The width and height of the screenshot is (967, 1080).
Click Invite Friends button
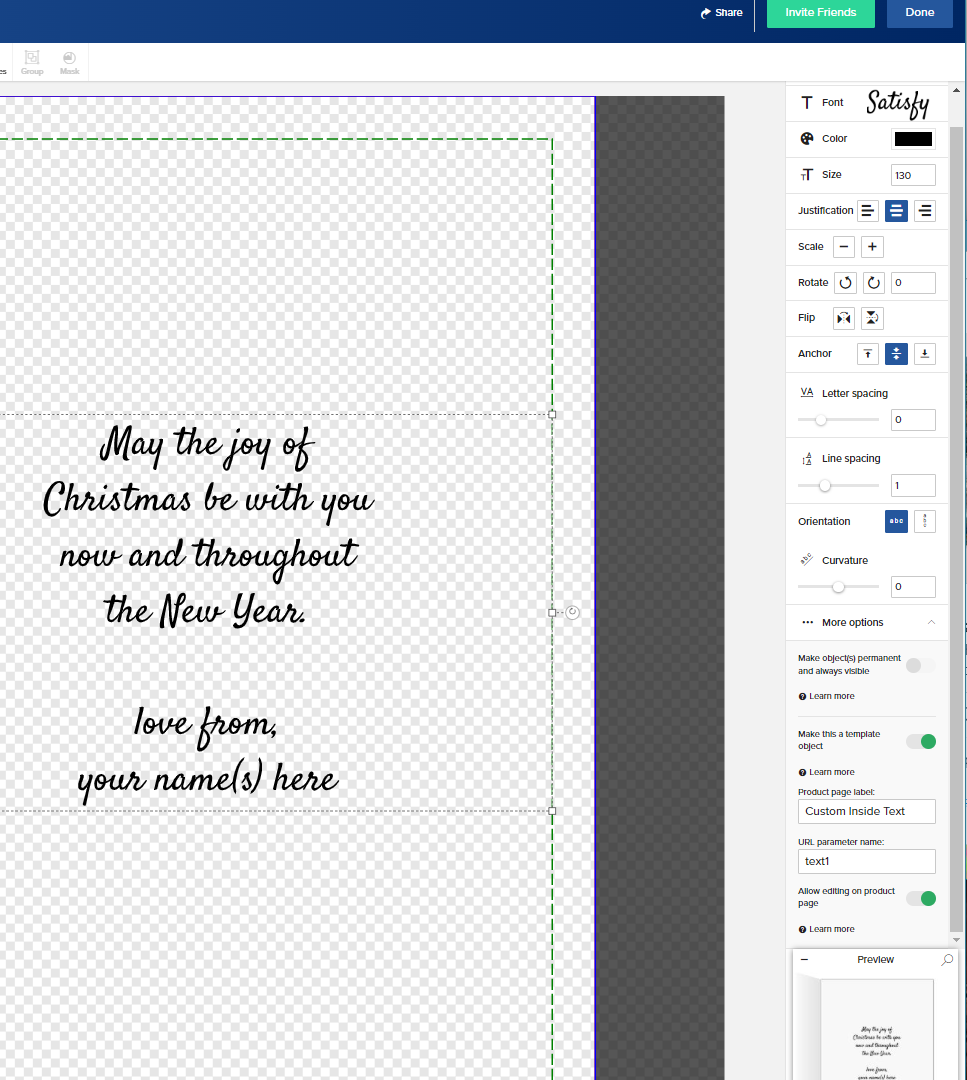click(x=821, y=13)
